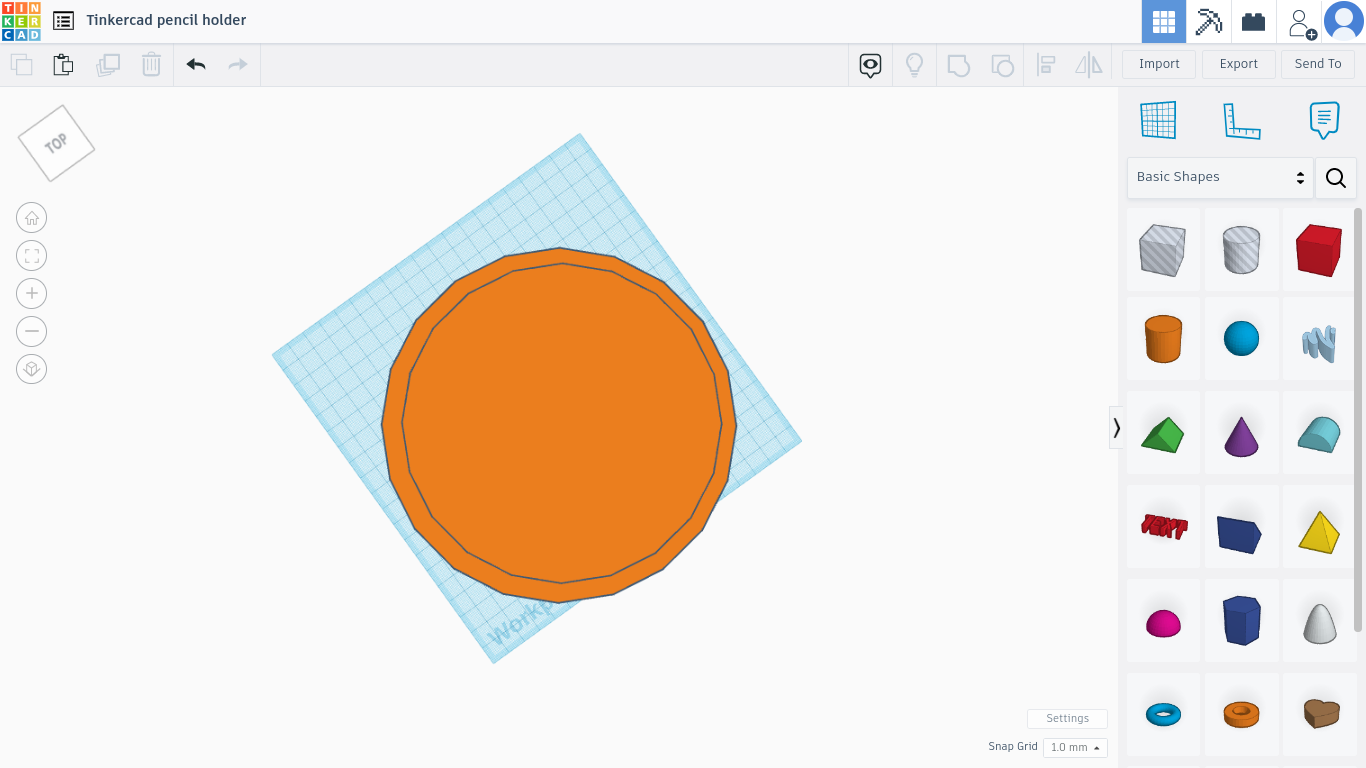Undo the last action
The image size is (1366, 768).
click(x=196, y=65)
